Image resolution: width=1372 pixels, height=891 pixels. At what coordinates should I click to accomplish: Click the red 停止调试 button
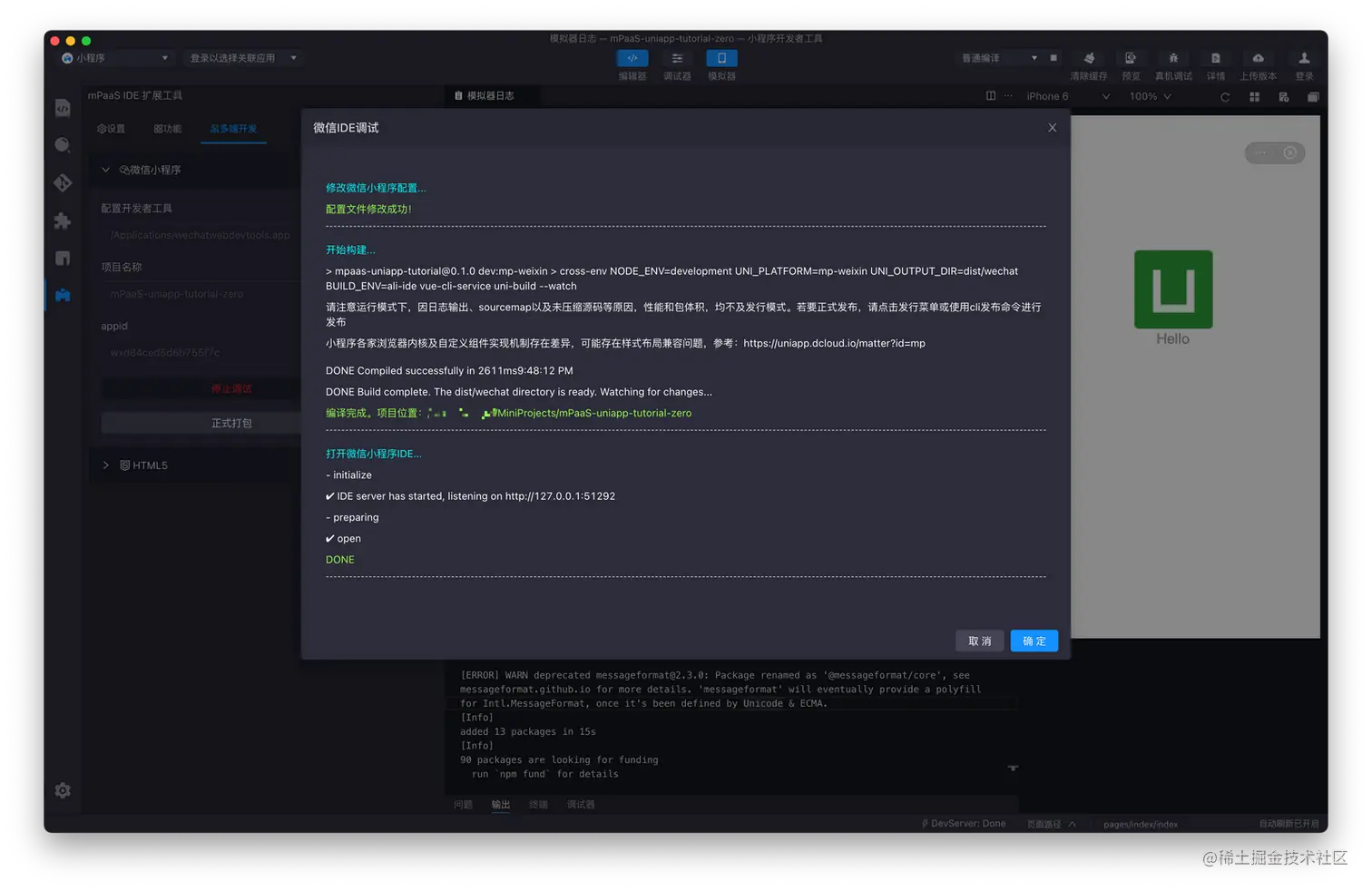(201, 388)
